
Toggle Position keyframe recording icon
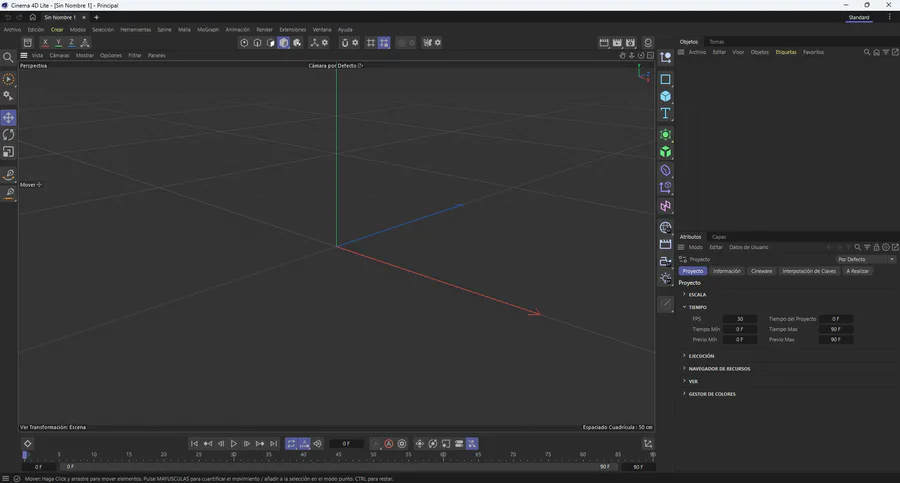pyautogui.click(x=420, y=444)
